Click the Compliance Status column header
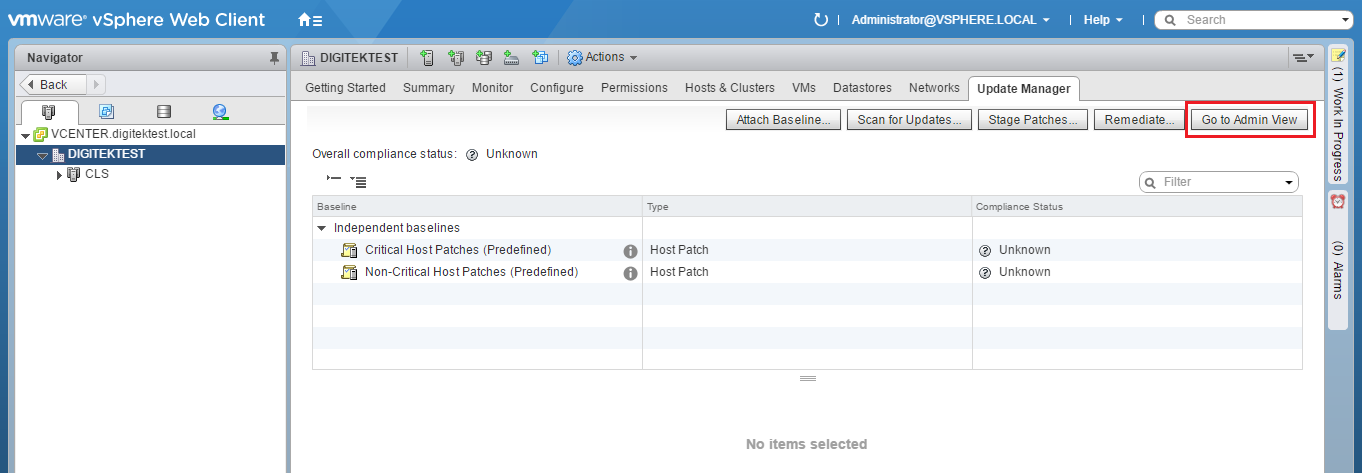1362x473 pixels. point(1137,207)
